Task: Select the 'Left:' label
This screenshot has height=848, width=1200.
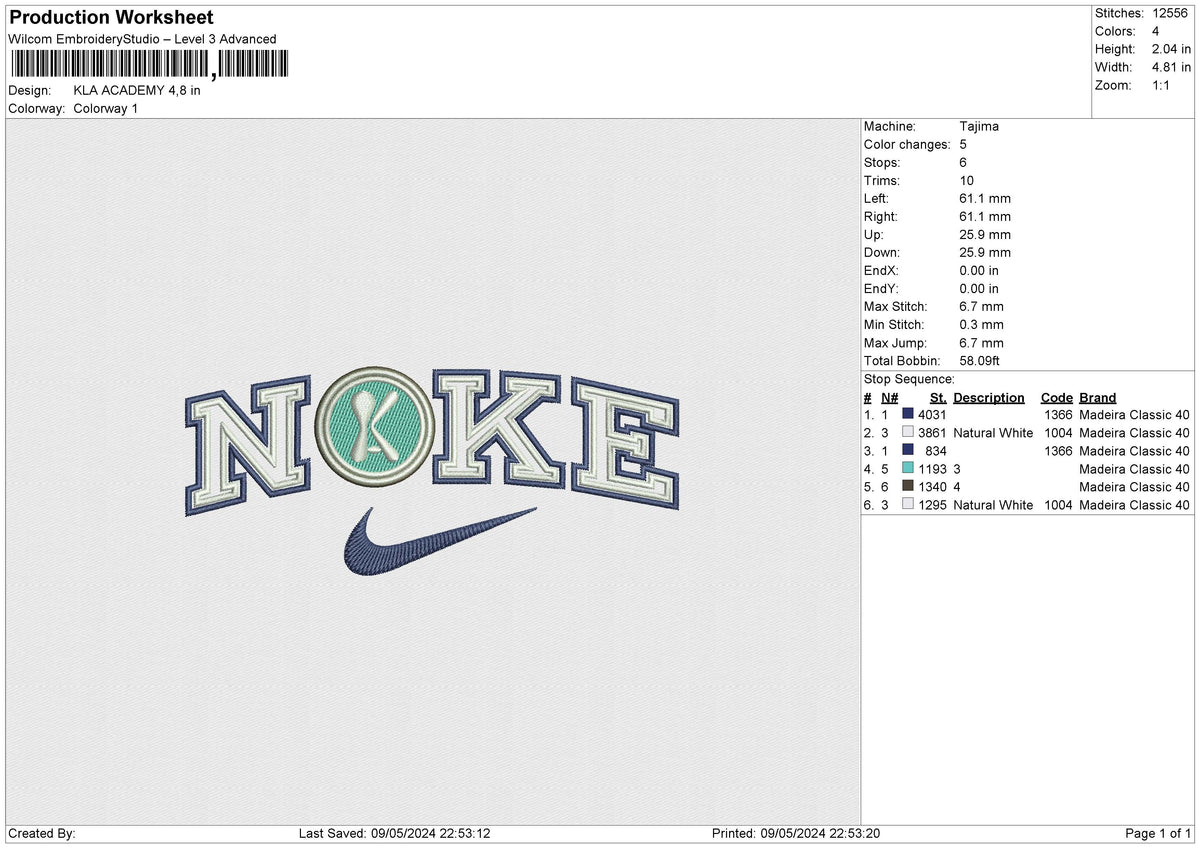Action: coord(878,198)
